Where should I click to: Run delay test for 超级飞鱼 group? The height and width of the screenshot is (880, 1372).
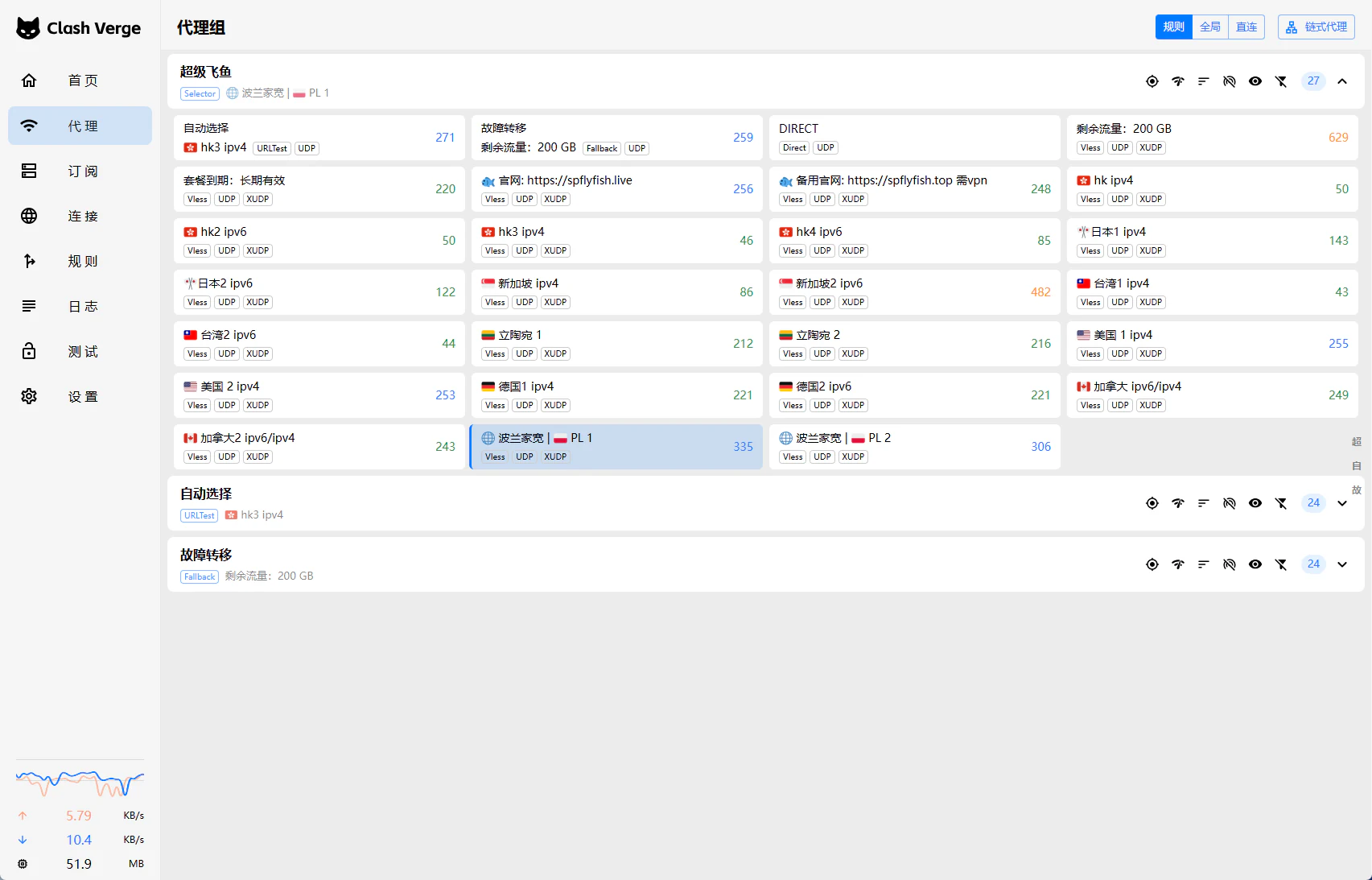pyautogui.click(x=1178, y=81)
